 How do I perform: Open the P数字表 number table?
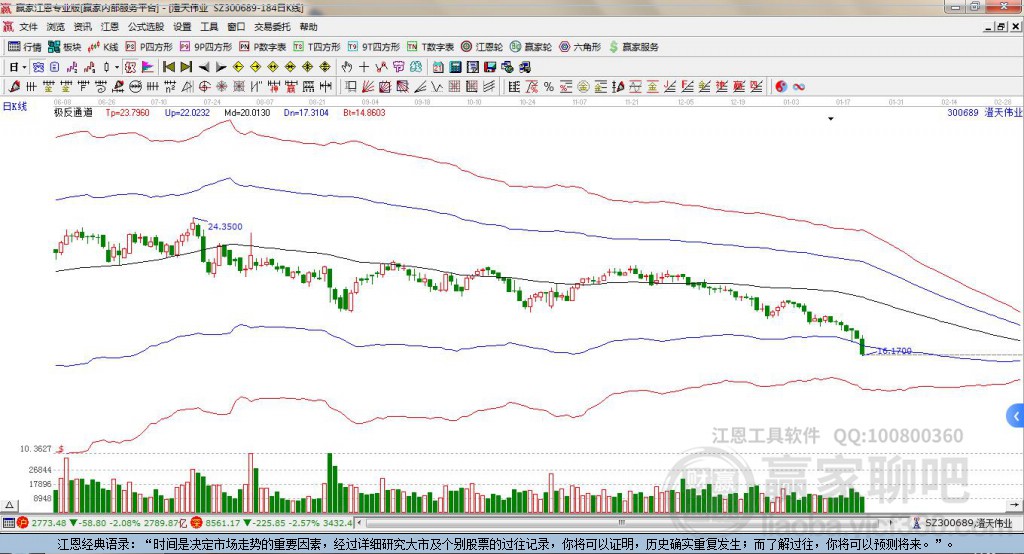point(263,46)
